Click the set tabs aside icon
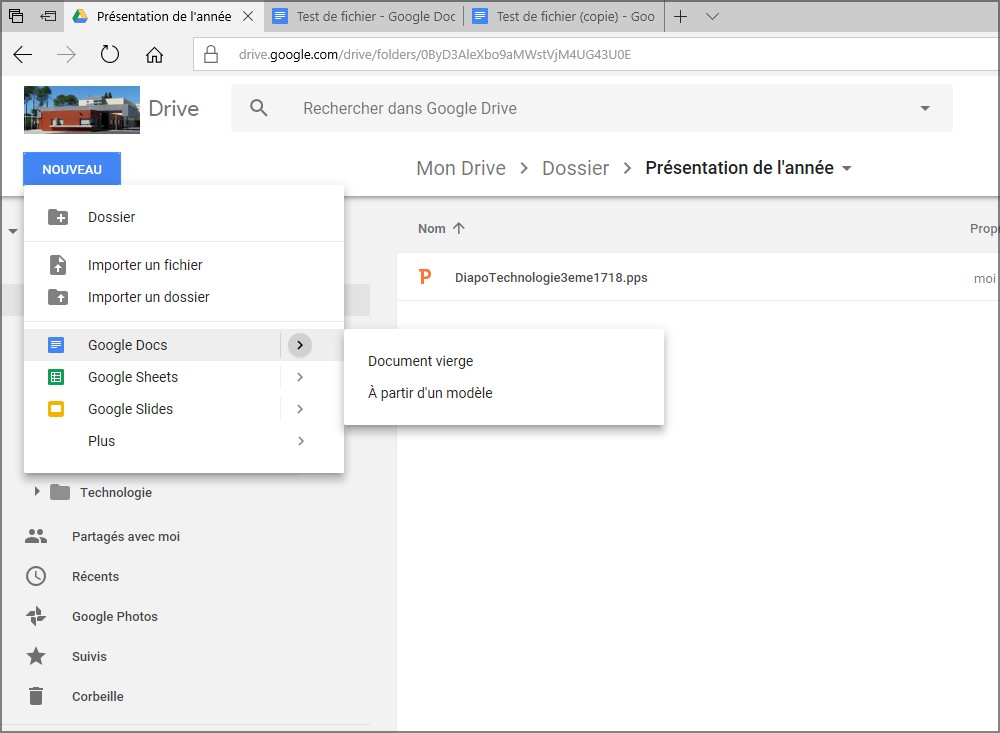This screenshot has width=1000, height=733. click(48, 16)
